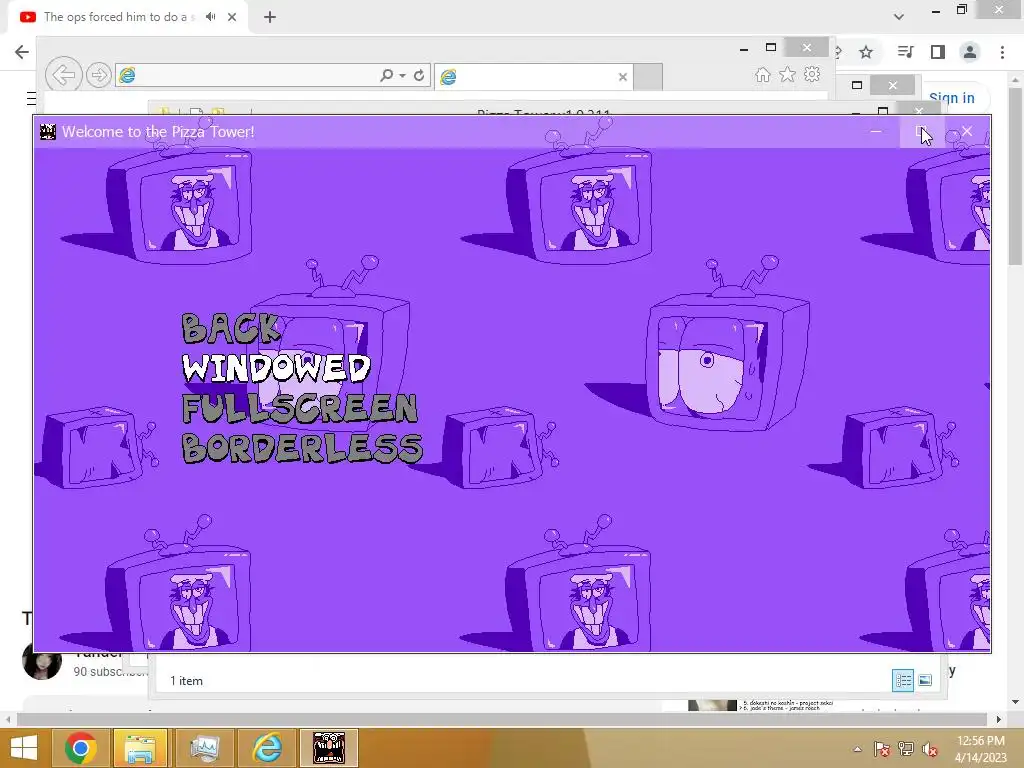Screen dimensions: 1024x768
Task: Click the Pizza Tower title bar icon
Action: click(x=48, y=132)
